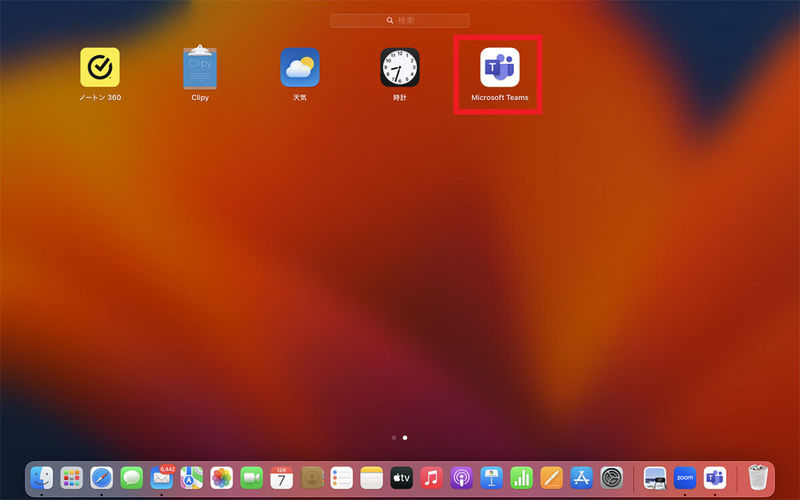Open the Clipy clipboard app

tap(200, 67)
